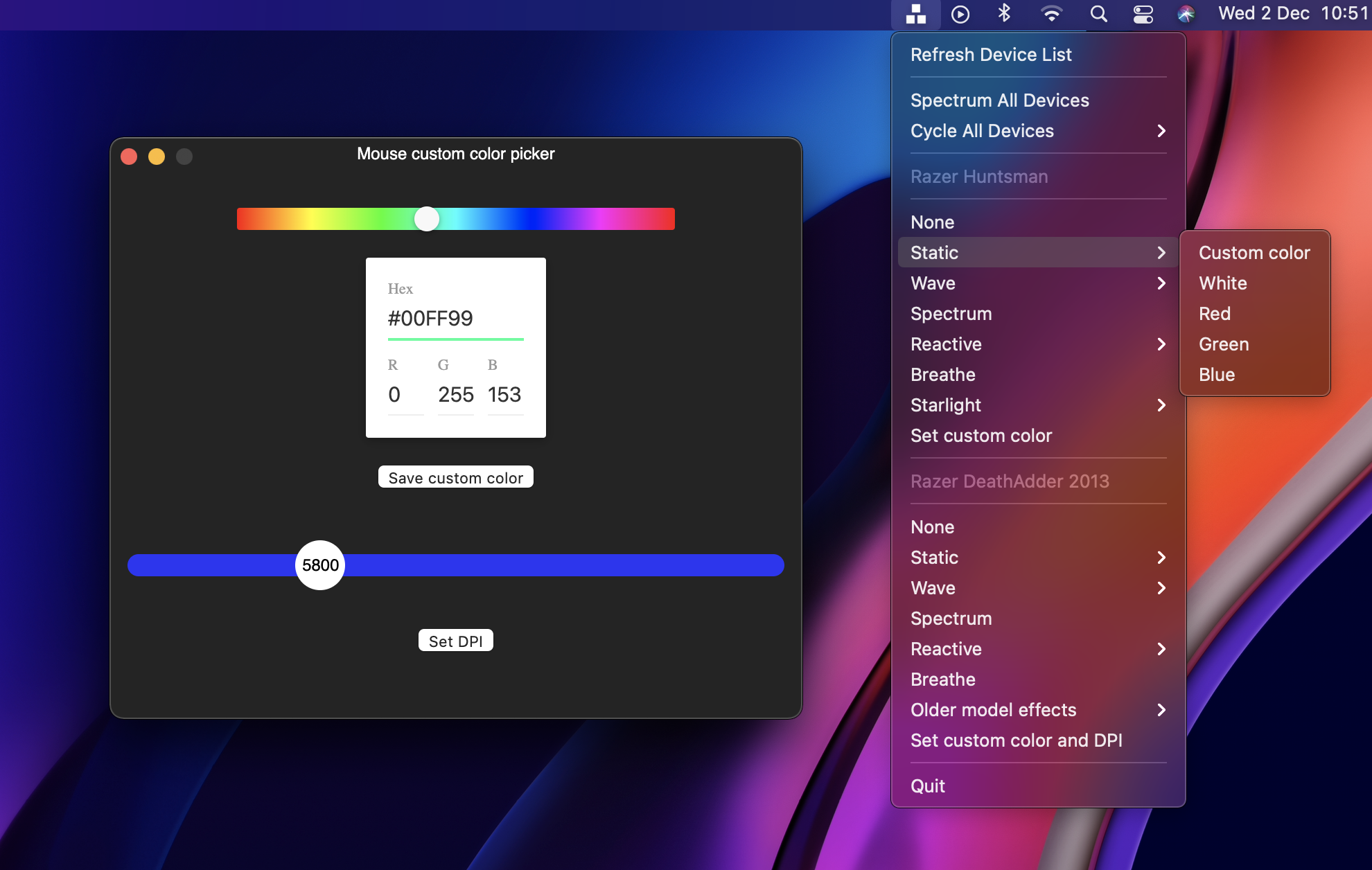Viewport: 1372px width, 870px height.
Task: Click the Razer macOS menu bar icon
Action: [915, 14]
